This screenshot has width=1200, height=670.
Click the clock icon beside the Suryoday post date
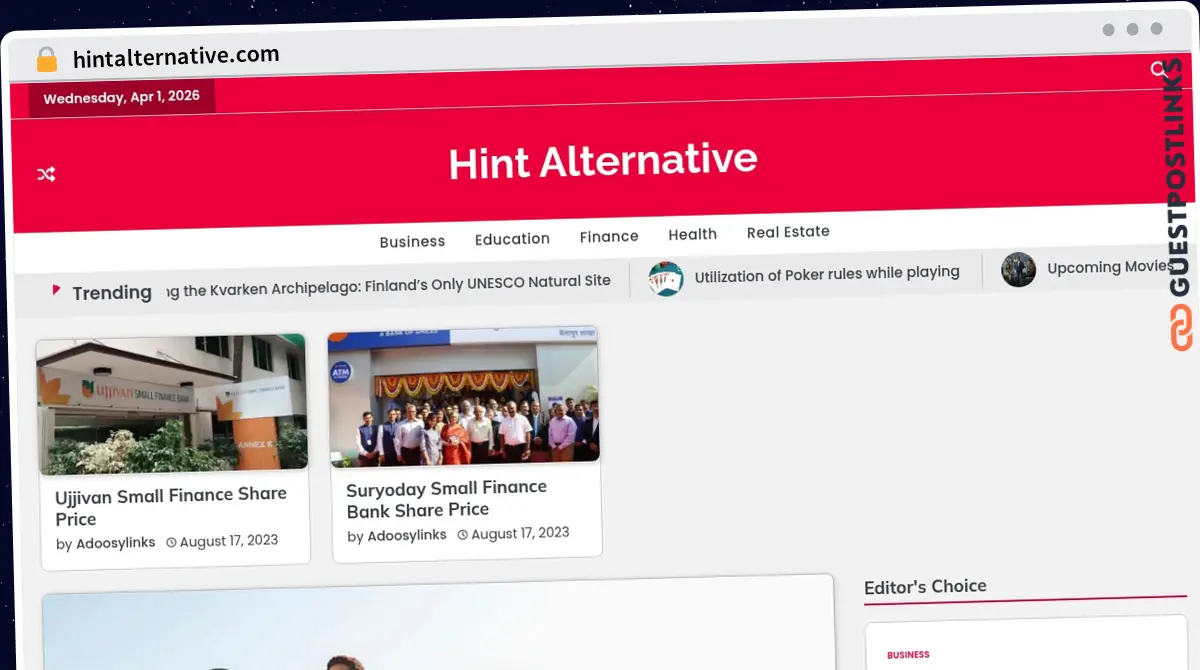click(462, 535)
